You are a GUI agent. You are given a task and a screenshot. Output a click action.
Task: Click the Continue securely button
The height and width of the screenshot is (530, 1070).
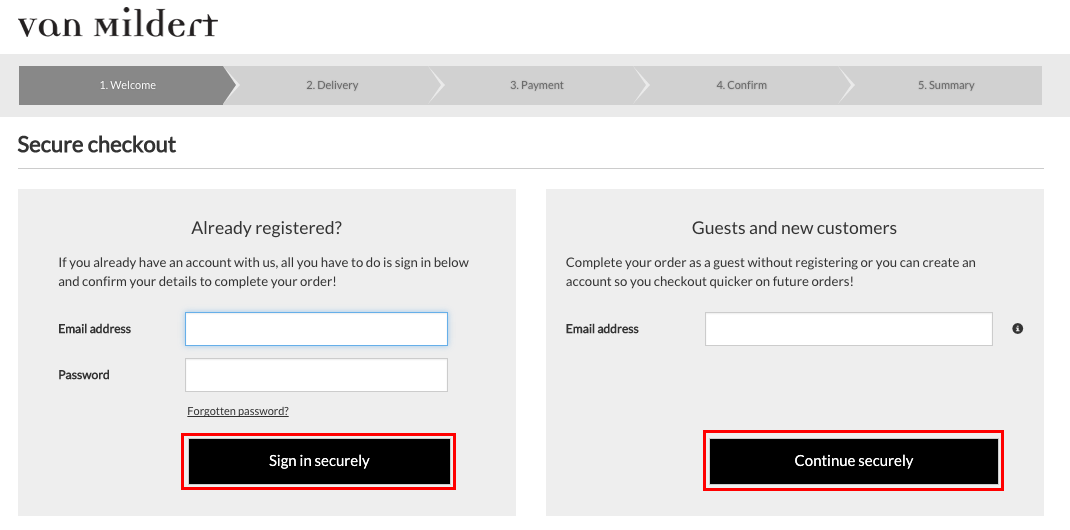tap(854, 461)
